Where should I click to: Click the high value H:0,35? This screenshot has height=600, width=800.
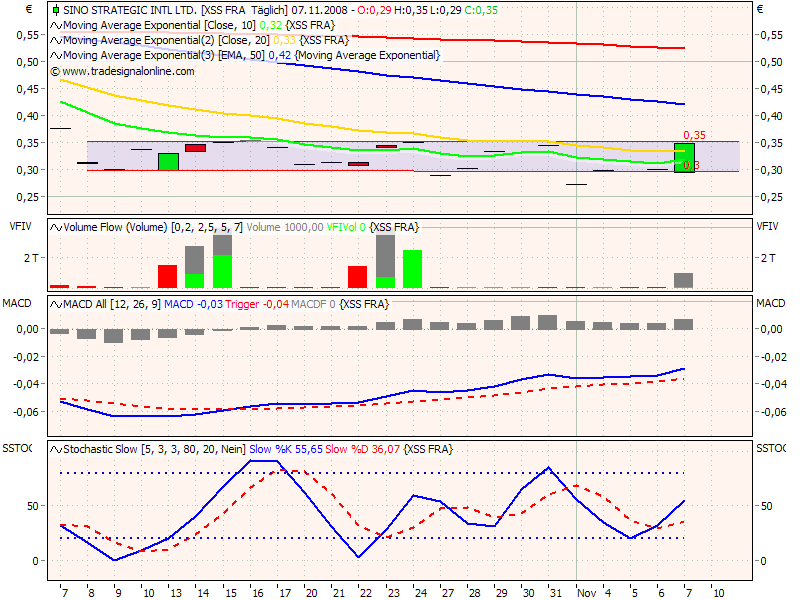[411, 10]
